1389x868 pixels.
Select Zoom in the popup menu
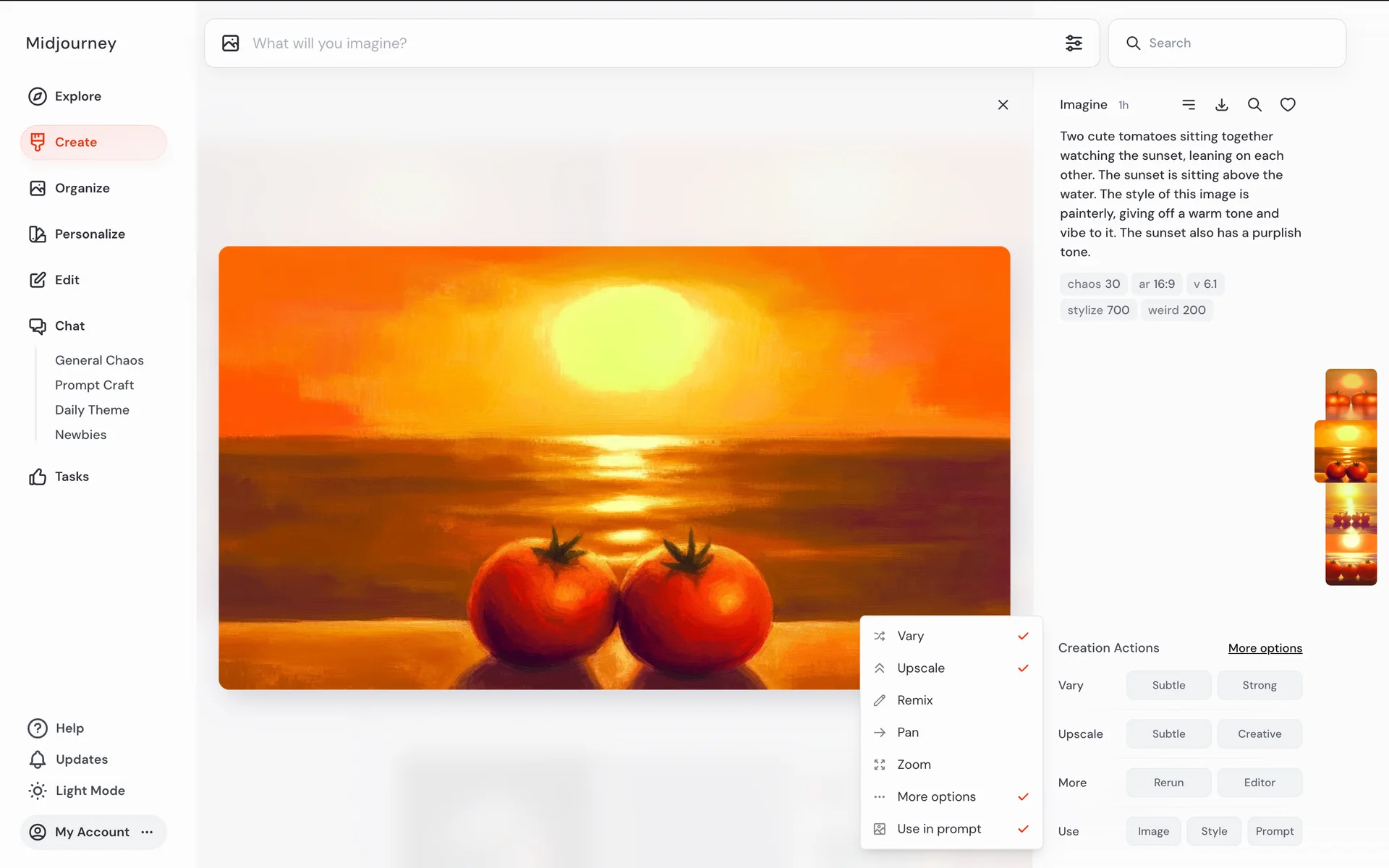tap(914, 765)
